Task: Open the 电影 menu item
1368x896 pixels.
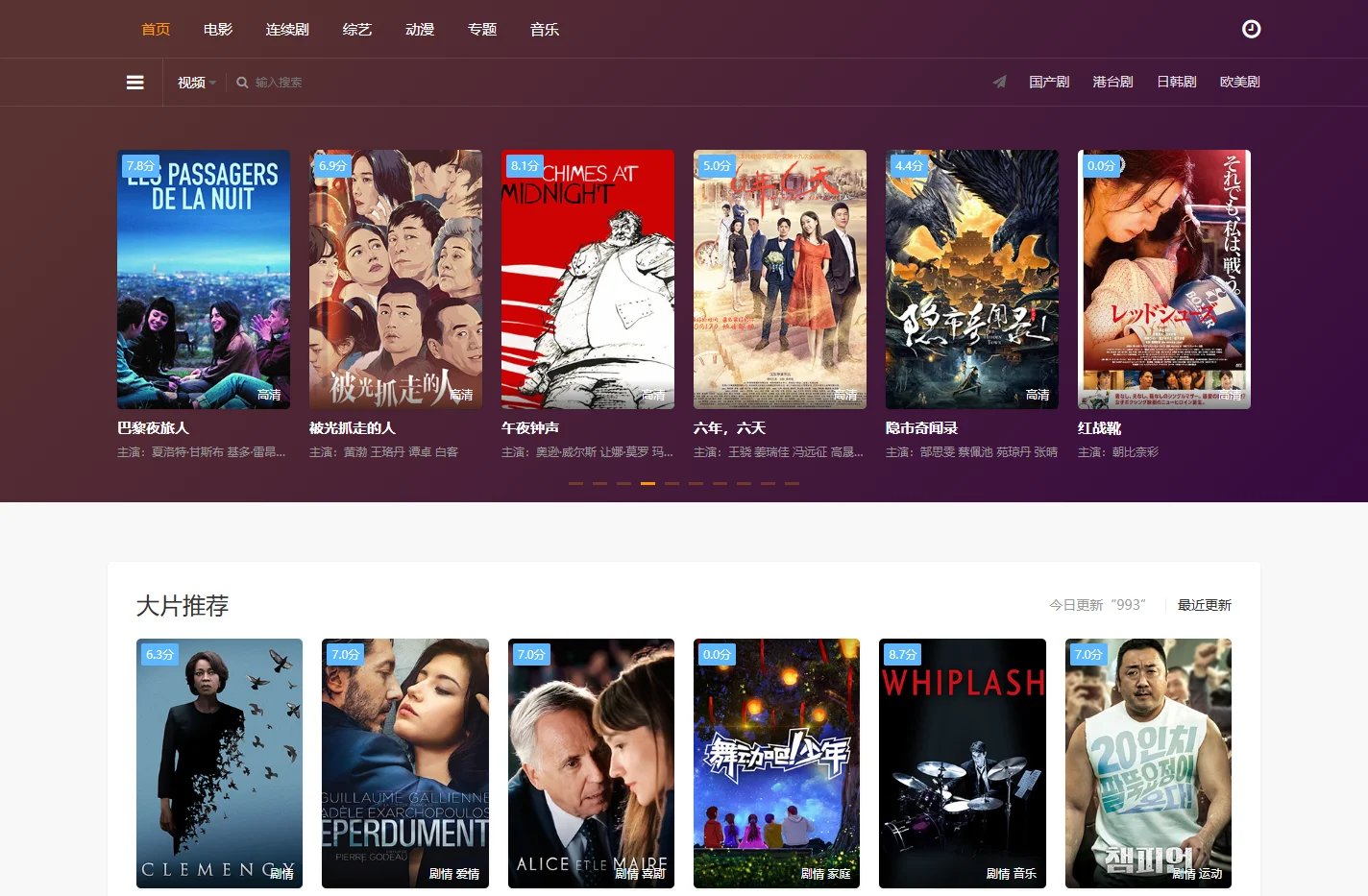Action: (218, 29)
